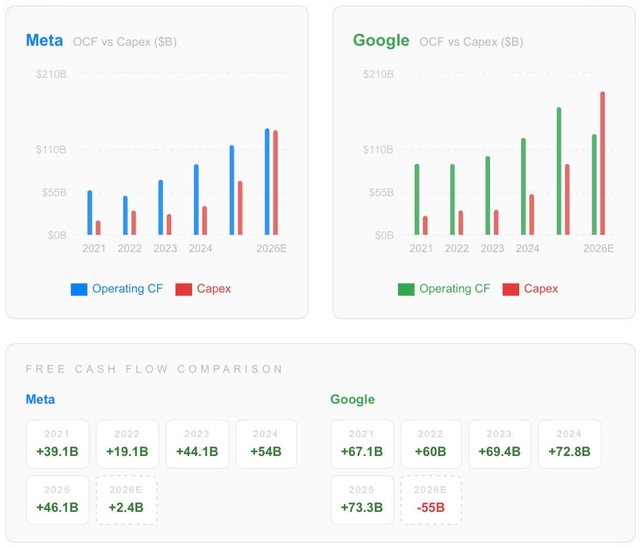Image resolution: width=640 pixels, height=547 pixels.
Task: Click Meta's 2026E blue Operating CF bar
Action: tap(267, 182)
